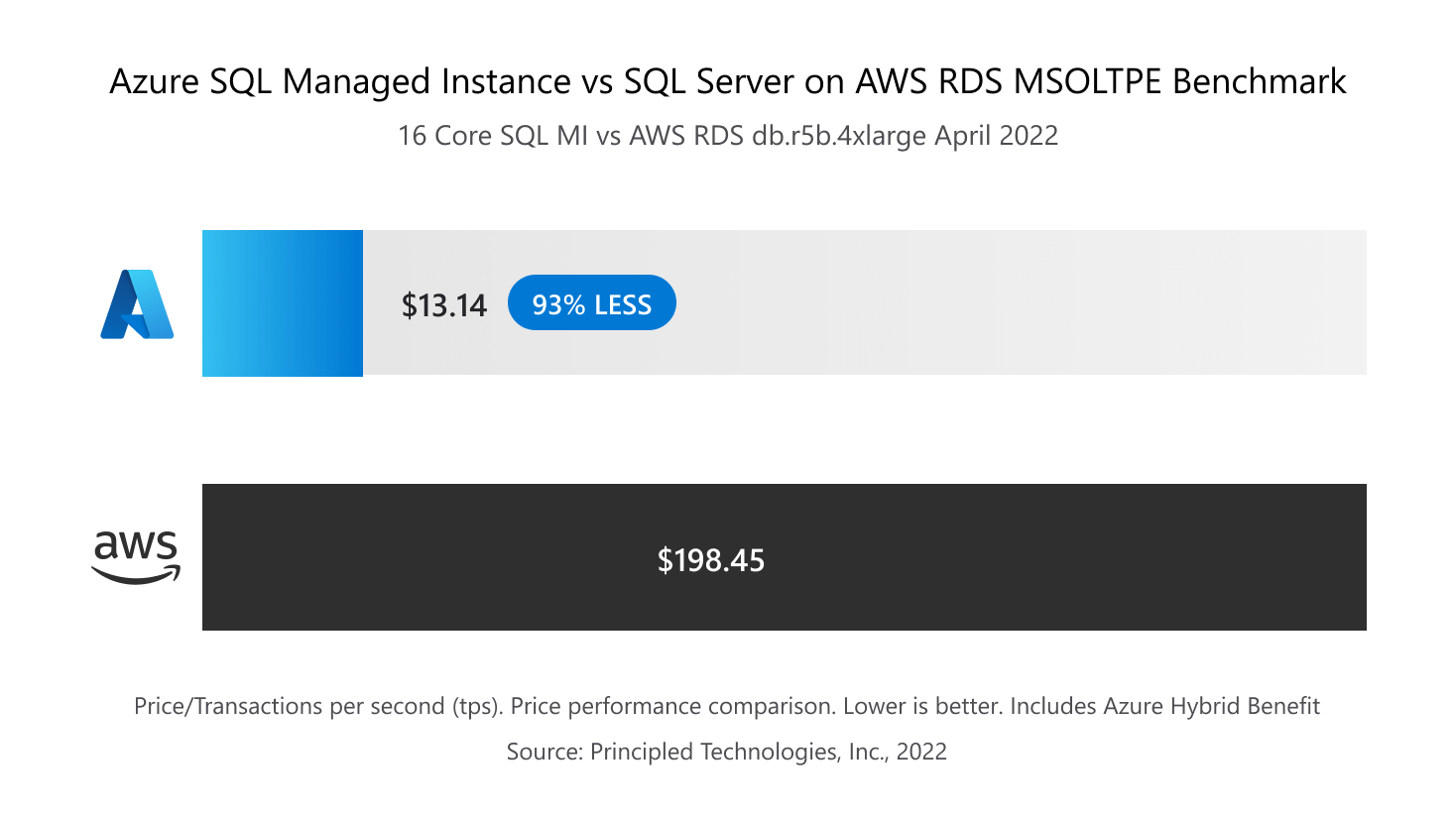The image size is (1456, 820).
Task: Click the 93% LESS badge
Action: click(x=591, y=303)
